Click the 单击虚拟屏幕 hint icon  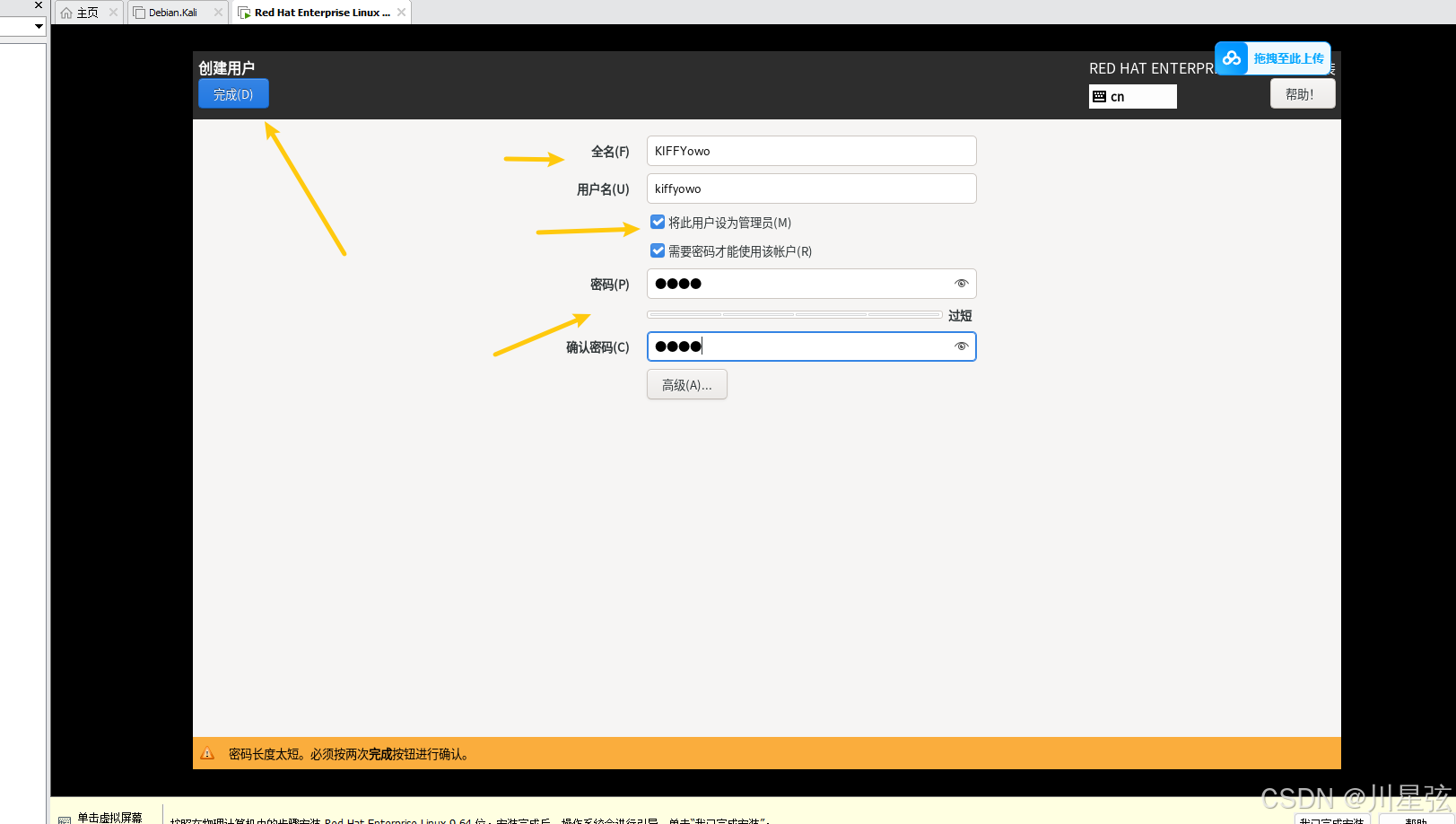[x=65, y=819]
